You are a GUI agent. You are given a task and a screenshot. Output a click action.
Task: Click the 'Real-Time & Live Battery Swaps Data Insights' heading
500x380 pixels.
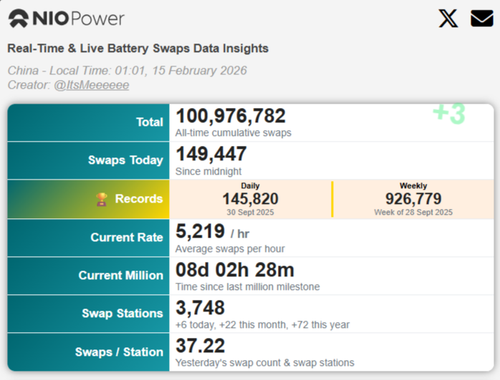click(x=138, y=48)
